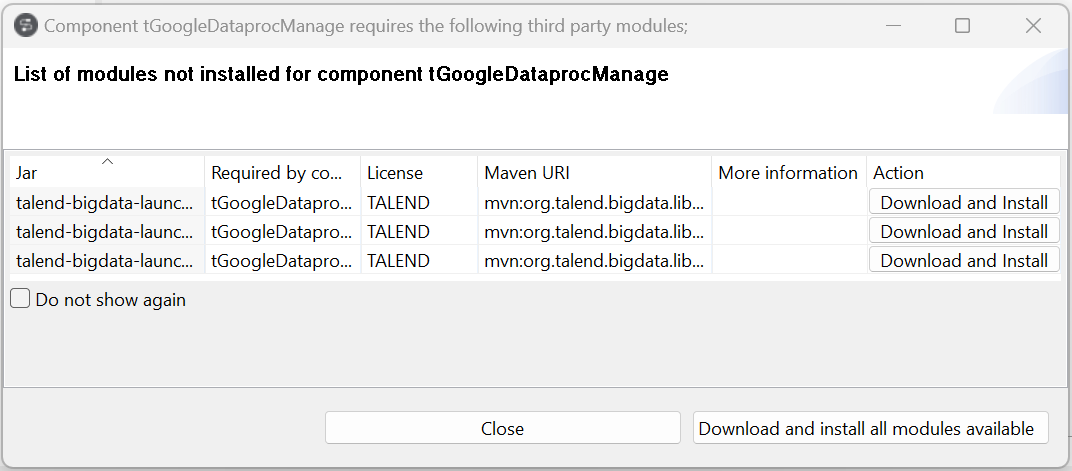The width and height of the screenshot is (1072, 471).
Task: Select the second row's Maven URI cell
Action: click(594, 232)
